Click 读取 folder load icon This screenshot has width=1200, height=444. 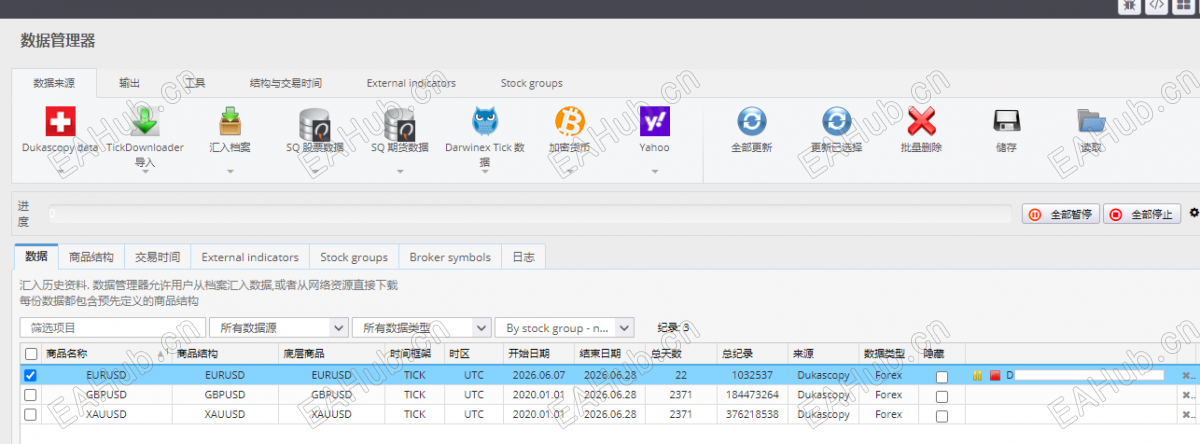(1091, 122)
